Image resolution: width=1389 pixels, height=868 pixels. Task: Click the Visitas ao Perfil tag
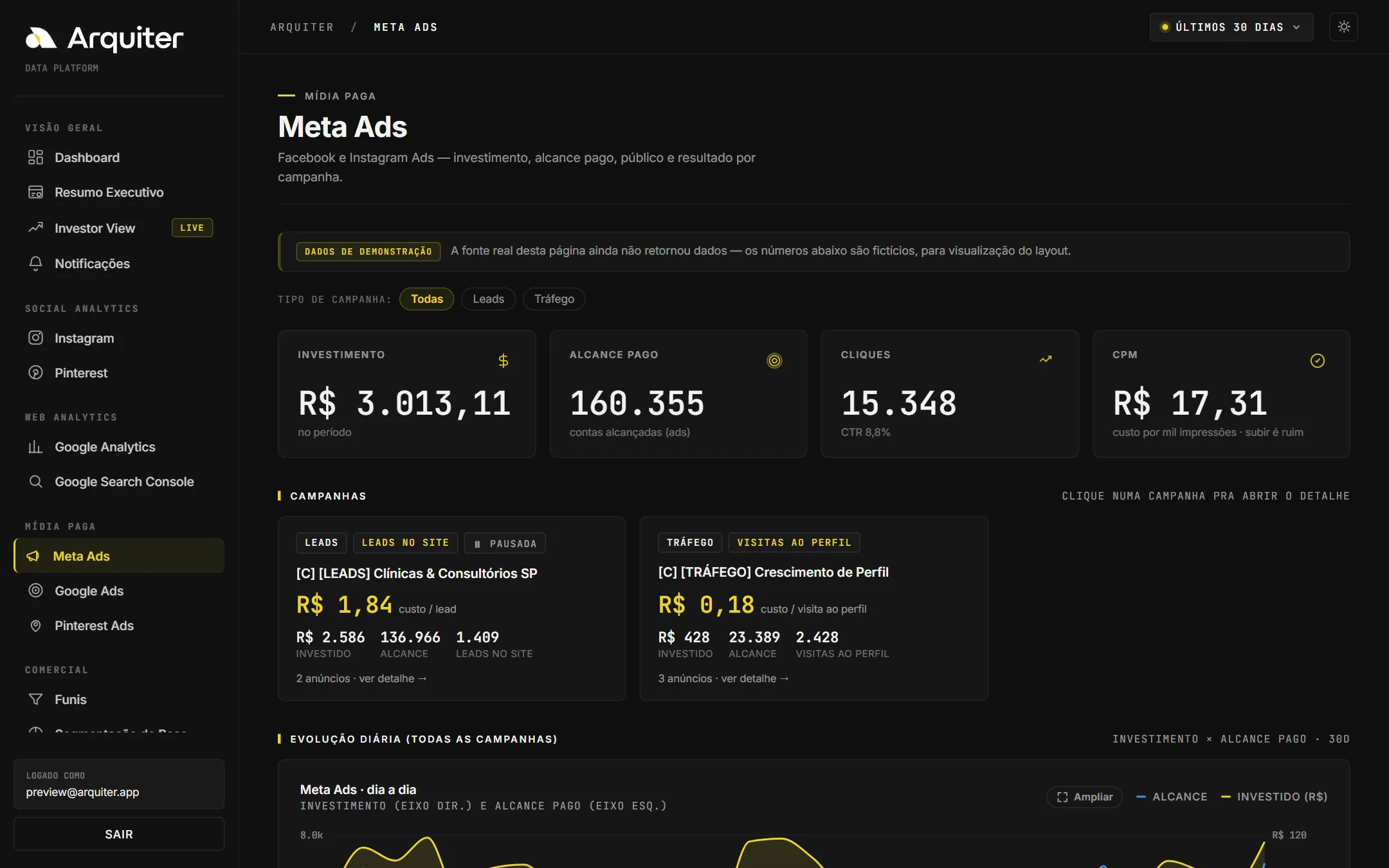[x=794, y=543]
